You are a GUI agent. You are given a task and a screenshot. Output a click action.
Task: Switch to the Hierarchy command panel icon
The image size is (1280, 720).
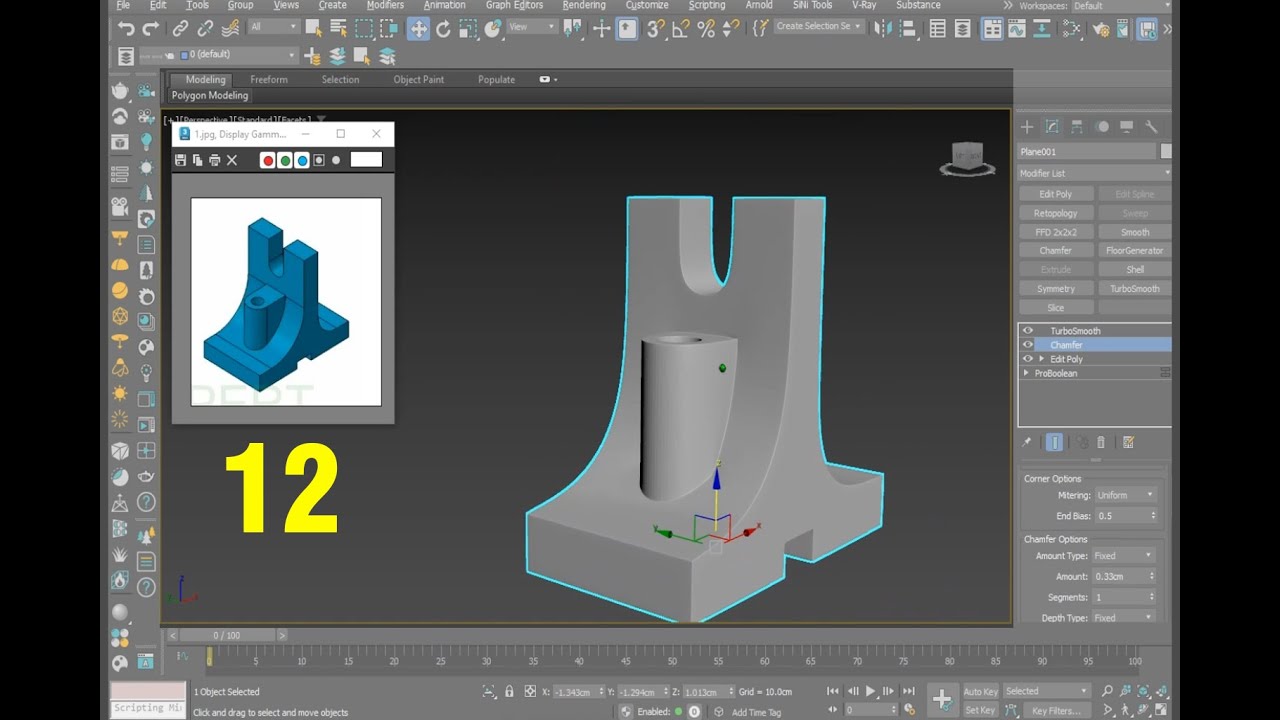pyautogui.click(x=1077, y=127)
